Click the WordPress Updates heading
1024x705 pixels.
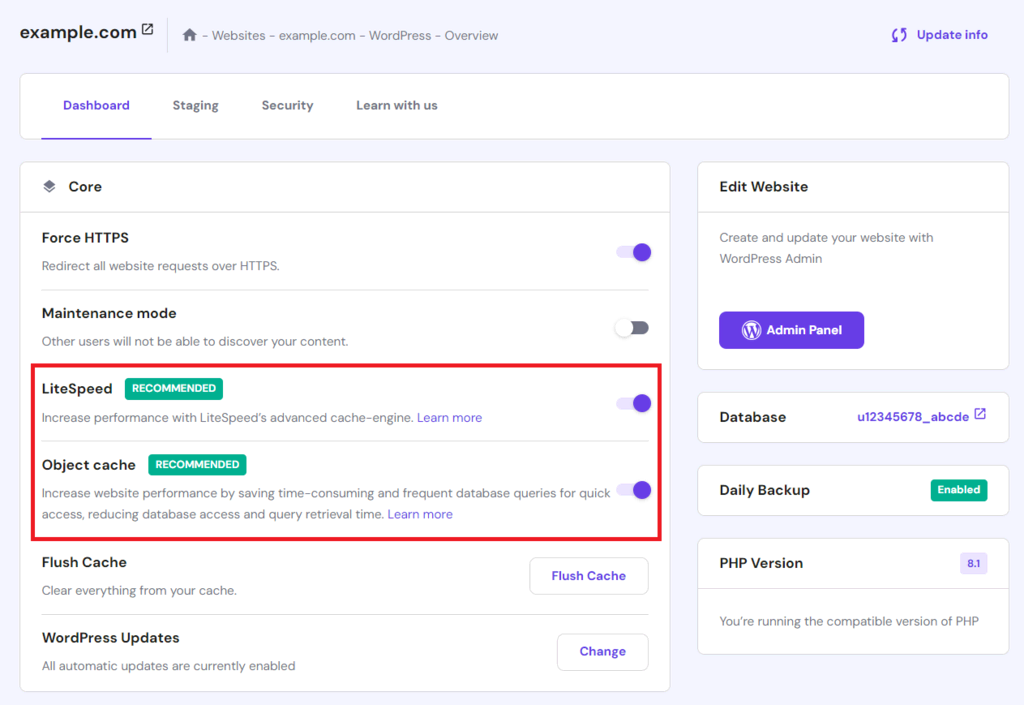tap(110, 638)
